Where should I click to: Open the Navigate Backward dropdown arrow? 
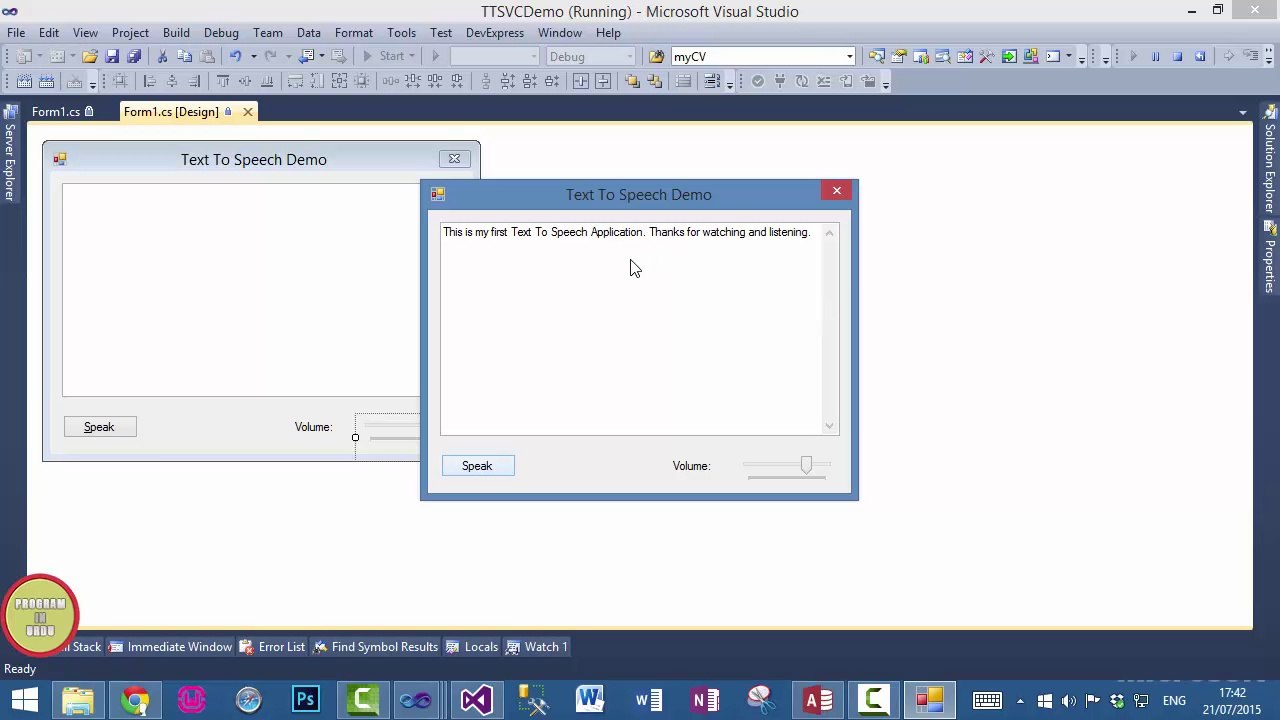click(321, 56)
